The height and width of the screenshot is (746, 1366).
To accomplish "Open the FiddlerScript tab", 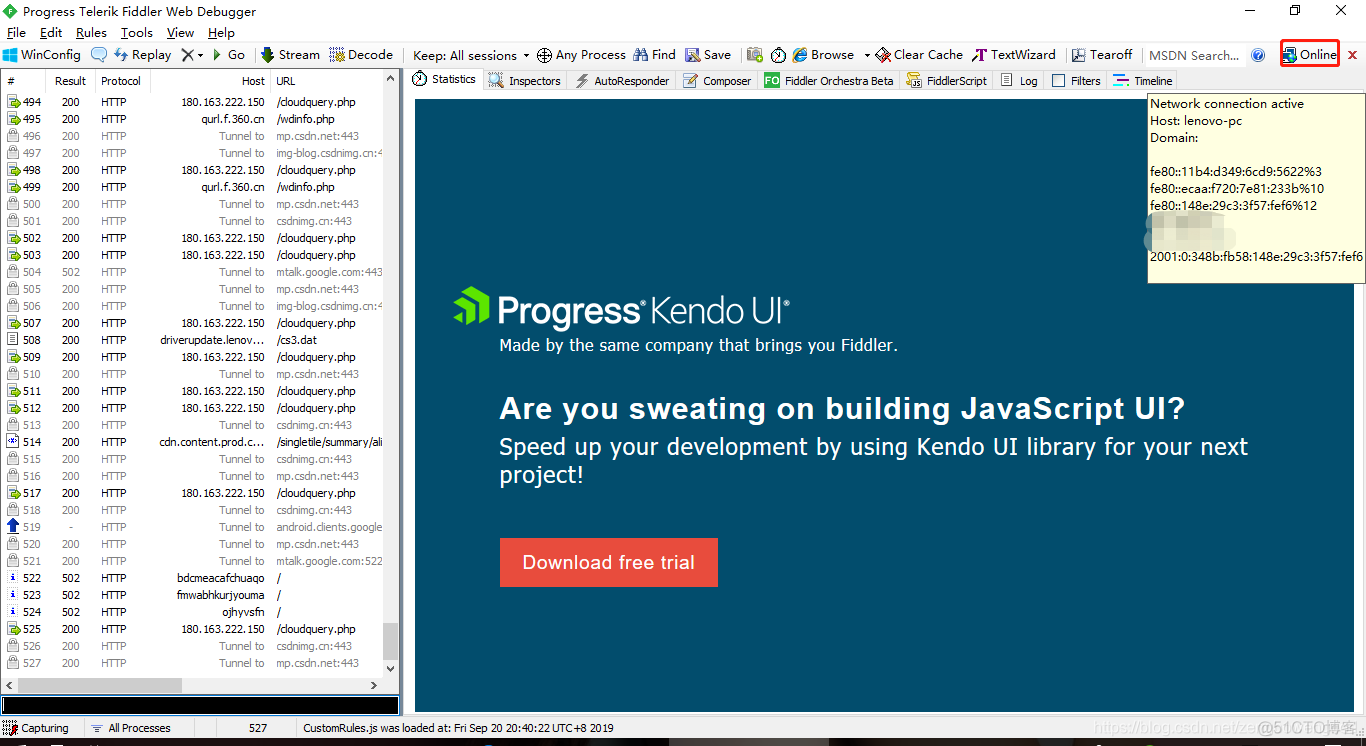I will click(x=947, y=81).
